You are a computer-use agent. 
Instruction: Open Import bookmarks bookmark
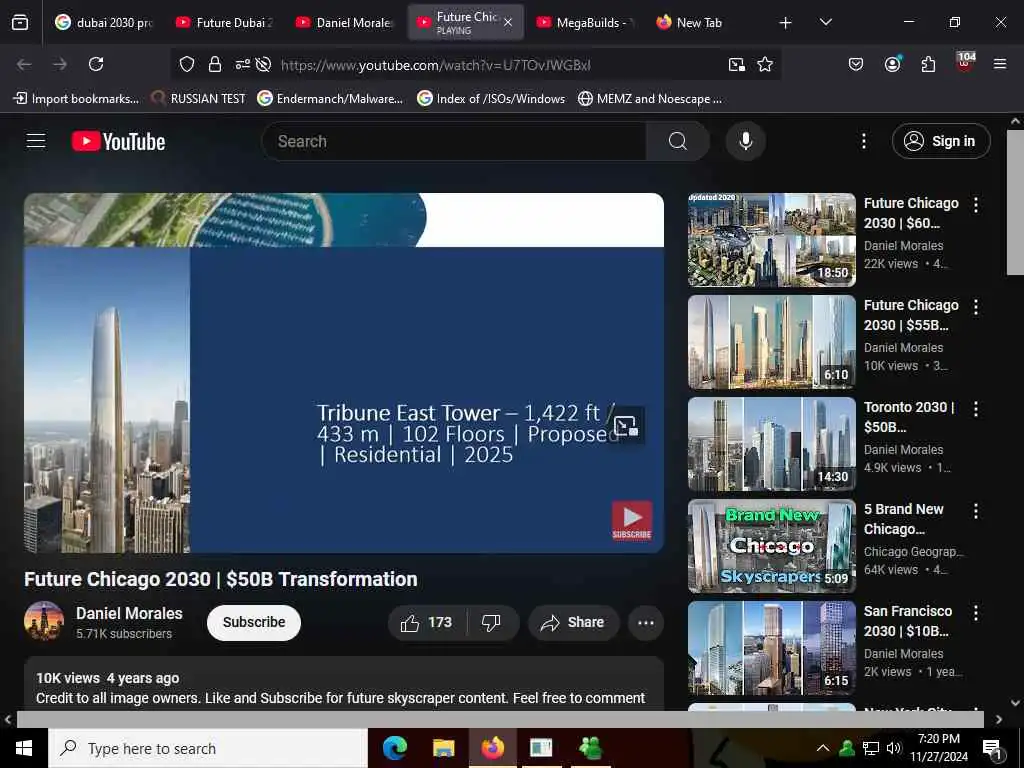coord(76,99)
